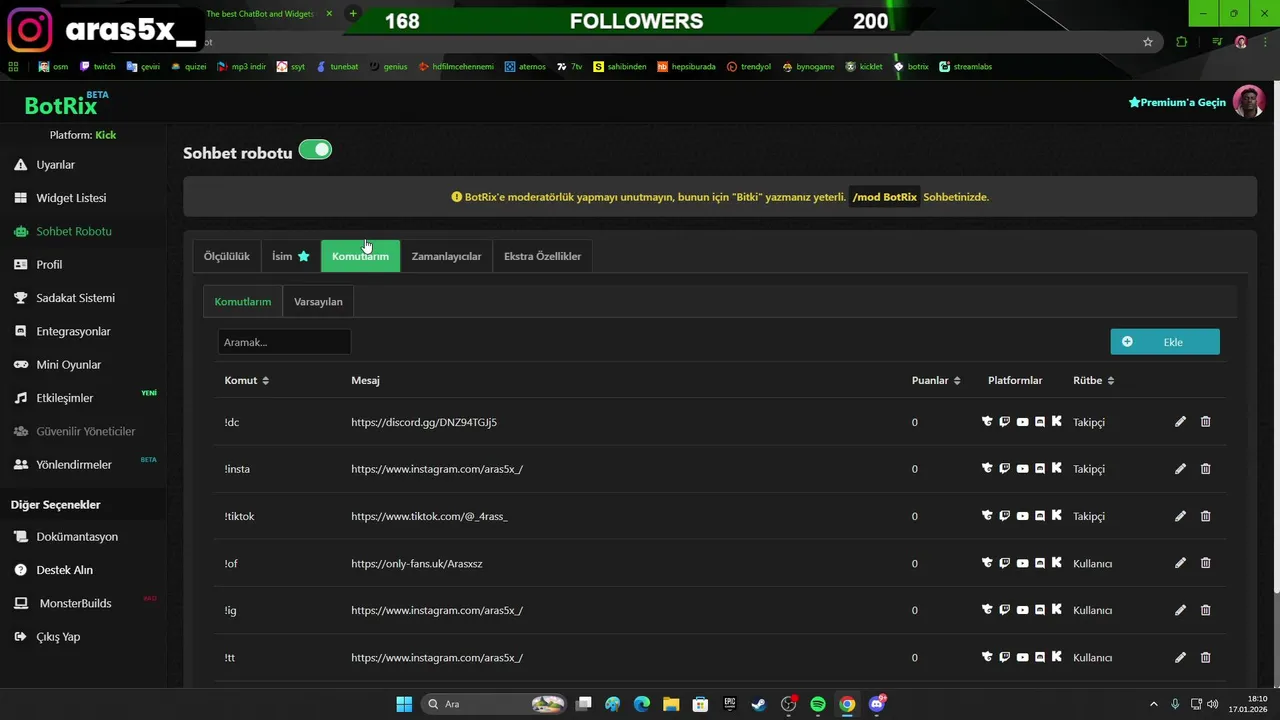This screenshot has width=1280, height=720.
Task: Edit the !insta command with pencil icon
Action: coord(1180,469)
